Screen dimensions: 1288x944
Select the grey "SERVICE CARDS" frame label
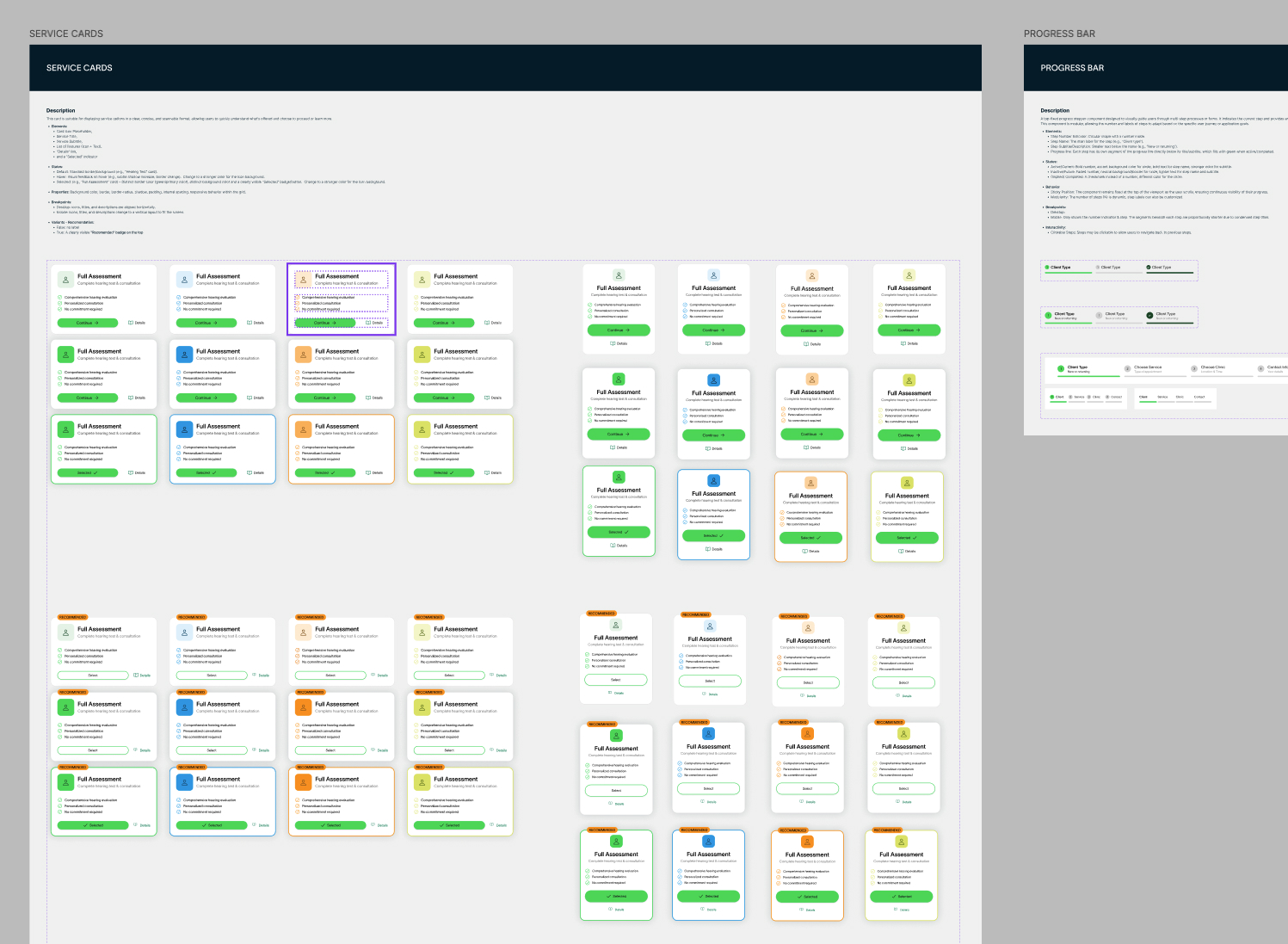[x=66, y=34]
